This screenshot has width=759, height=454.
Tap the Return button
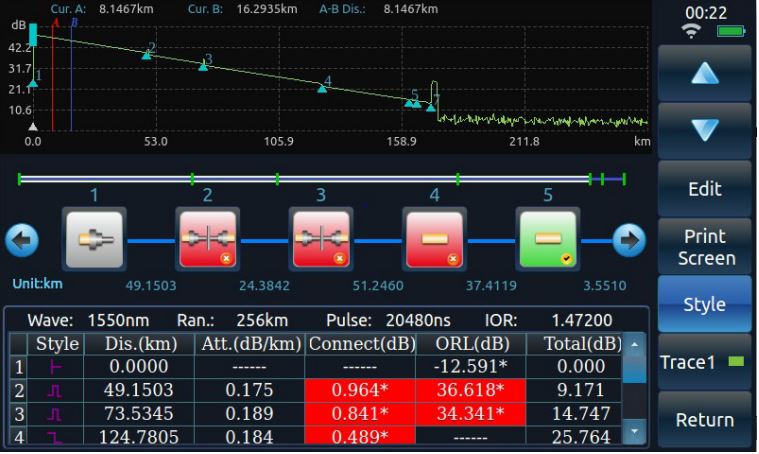[705, 420]
